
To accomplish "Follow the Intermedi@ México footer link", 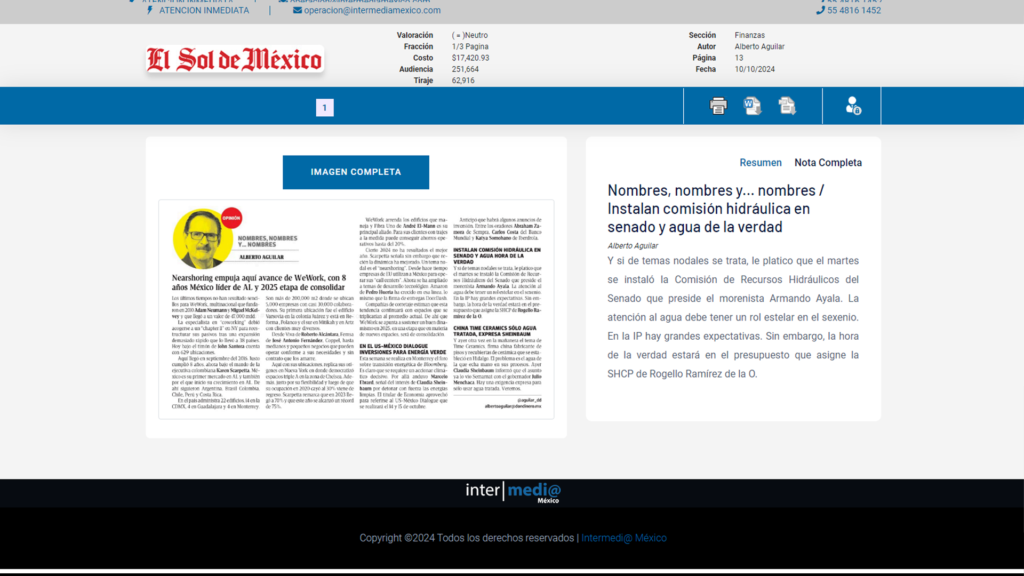I will tap(624, 538).
